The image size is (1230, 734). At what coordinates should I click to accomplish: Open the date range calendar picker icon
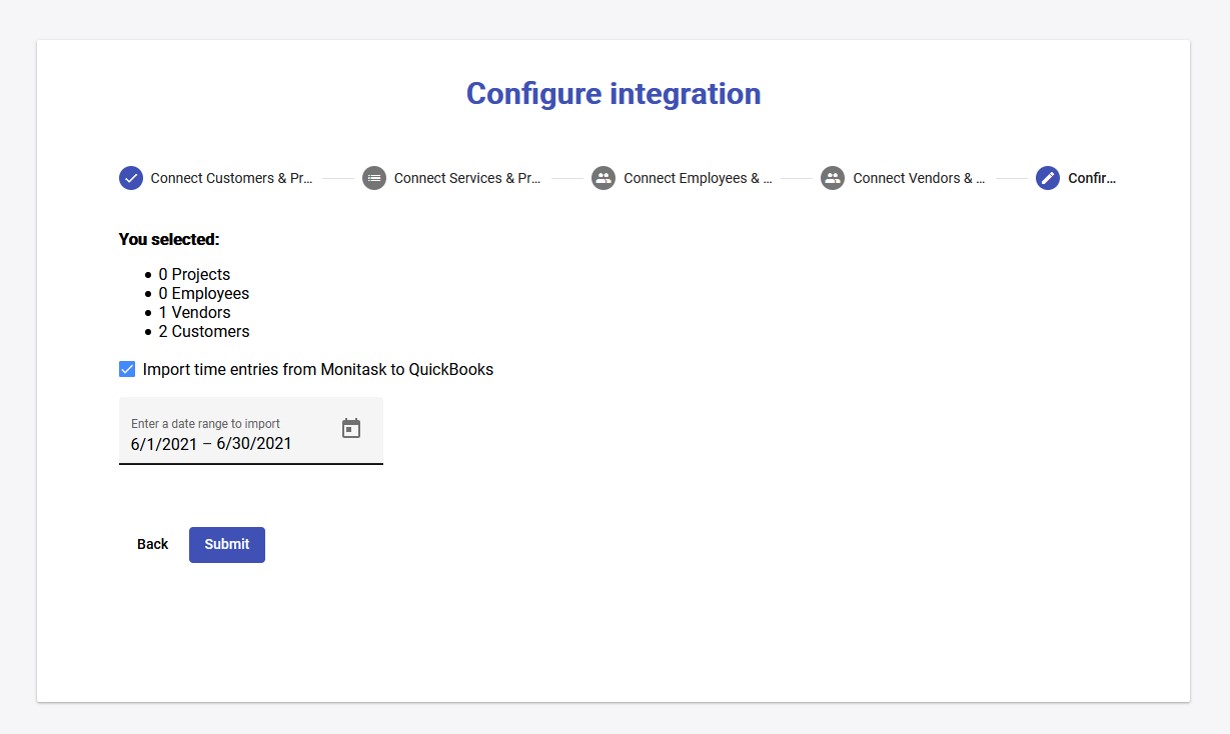point(351,427)
